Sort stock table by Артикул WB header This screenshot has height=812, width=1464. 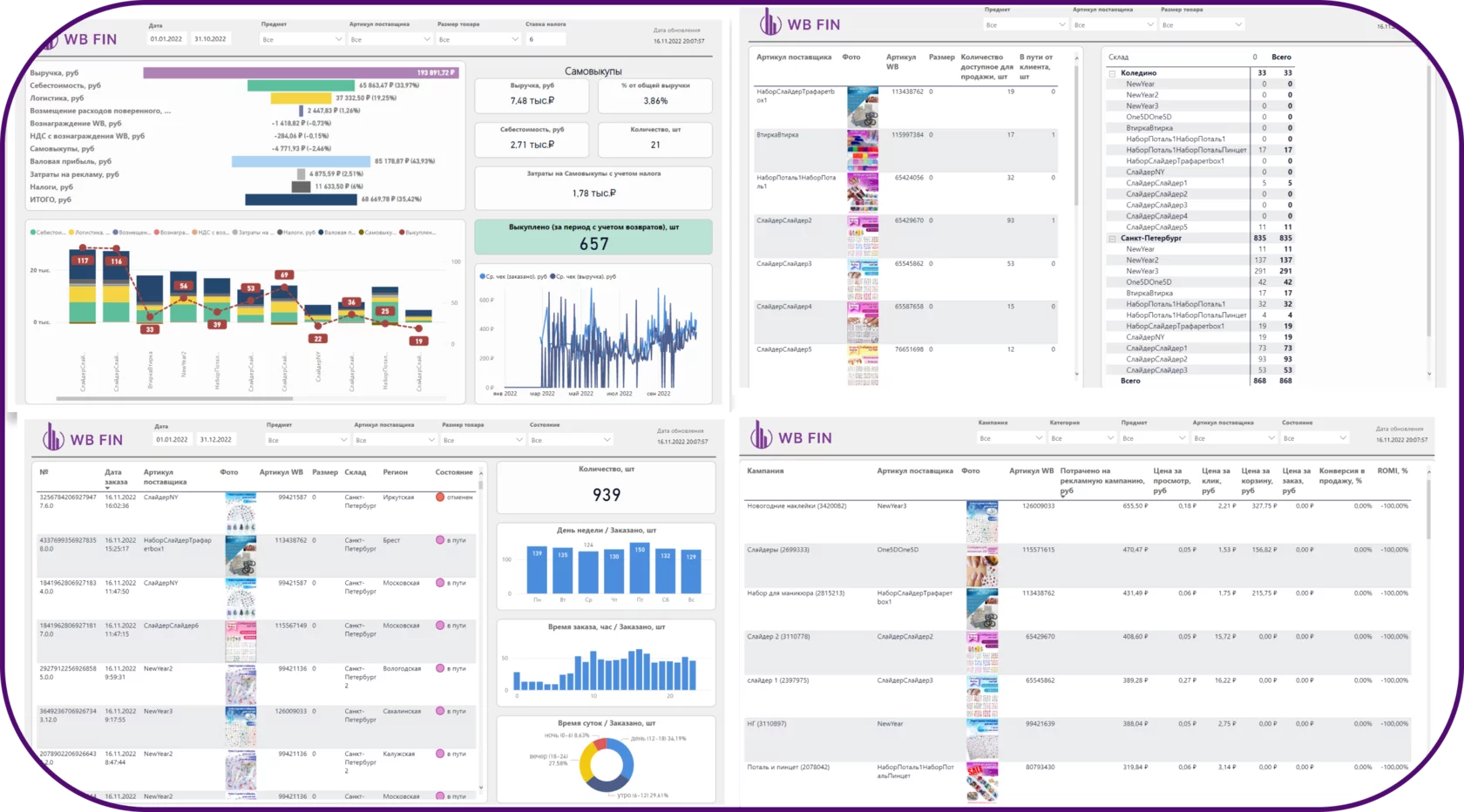(900, 62)
